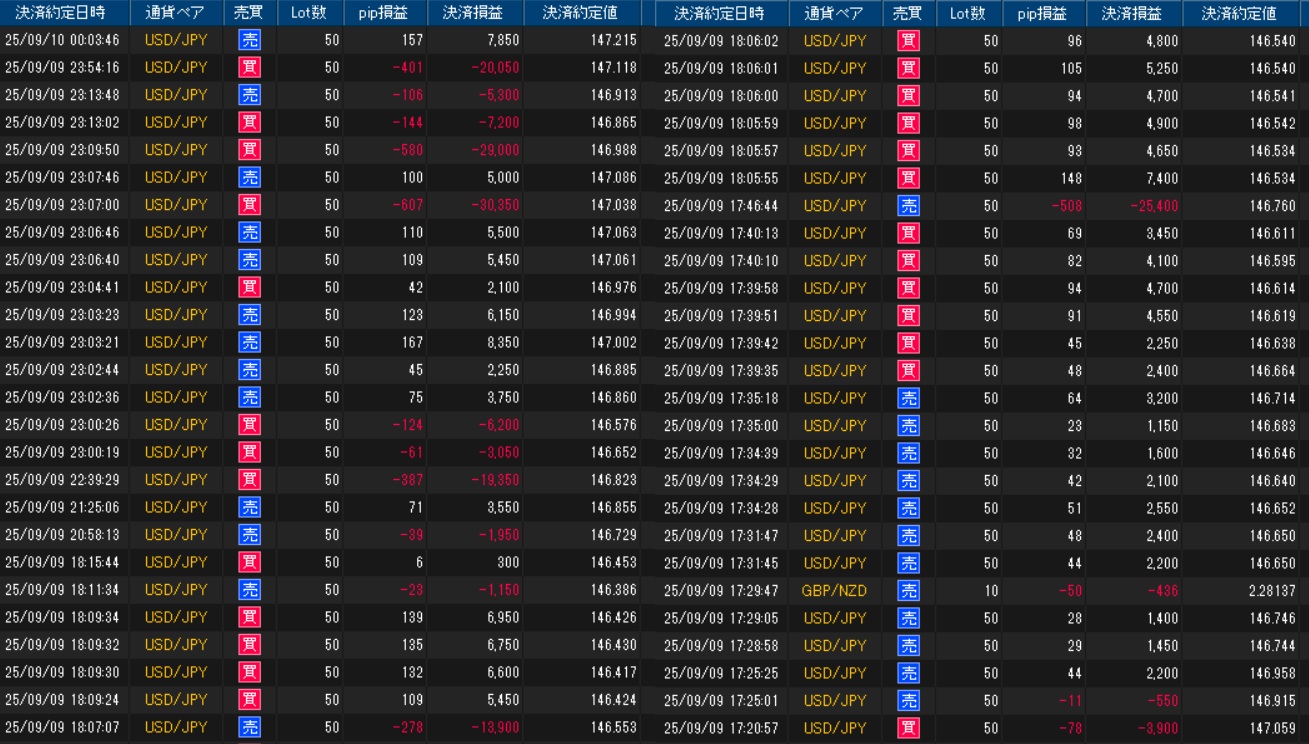Select the 売 badge in the 18:11:34 row
This screenshot has width=1309, height=744.
(249, 590)
